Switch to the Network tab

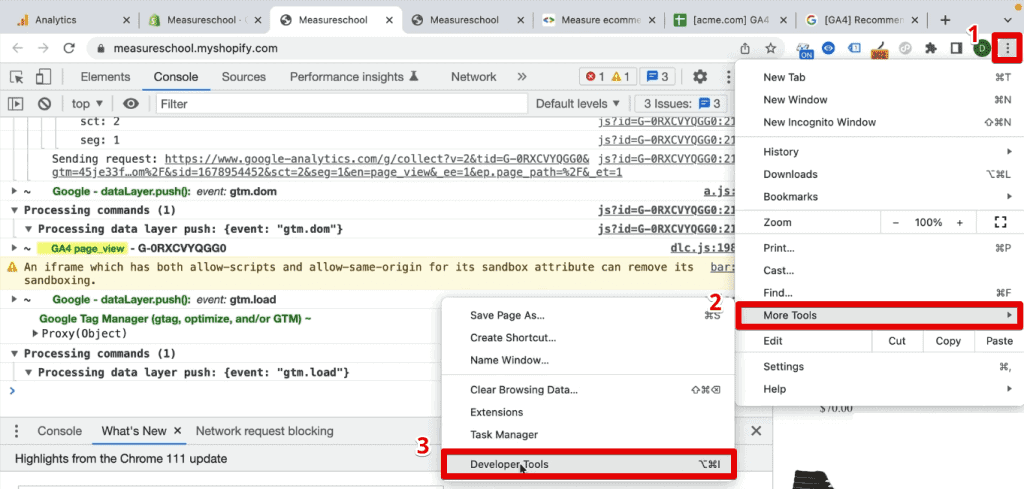[x=473, y=77]
